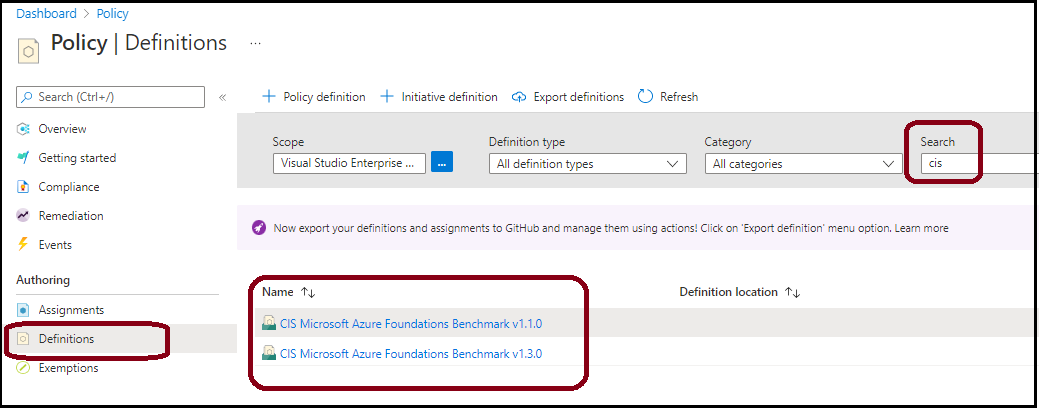Image resolution: width=1039 pixels, height=409 pixels.
Task: Click the plus icon beside Policy definition
Action: [269, 97]
